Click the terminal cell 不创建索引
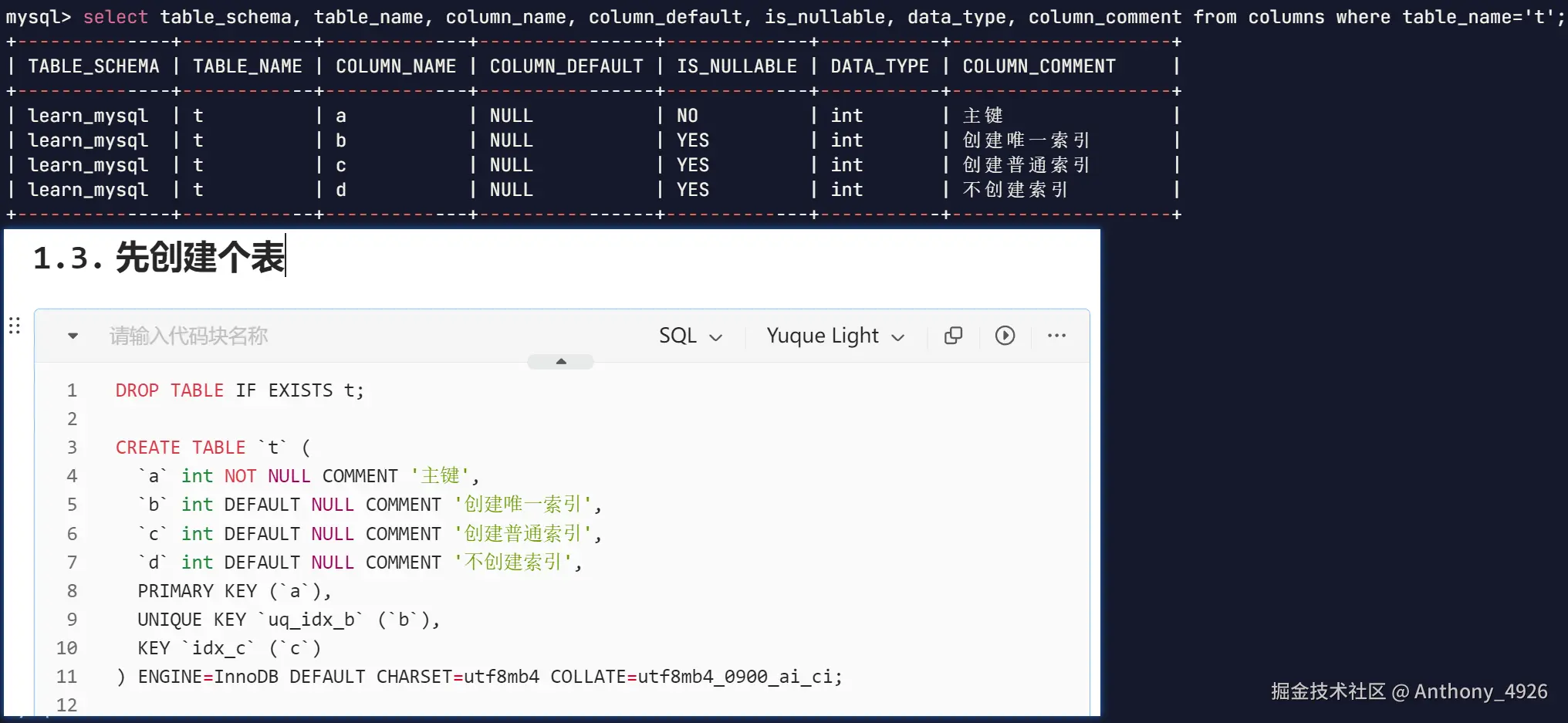1568x723 pixels. [x=1015, y=190]
